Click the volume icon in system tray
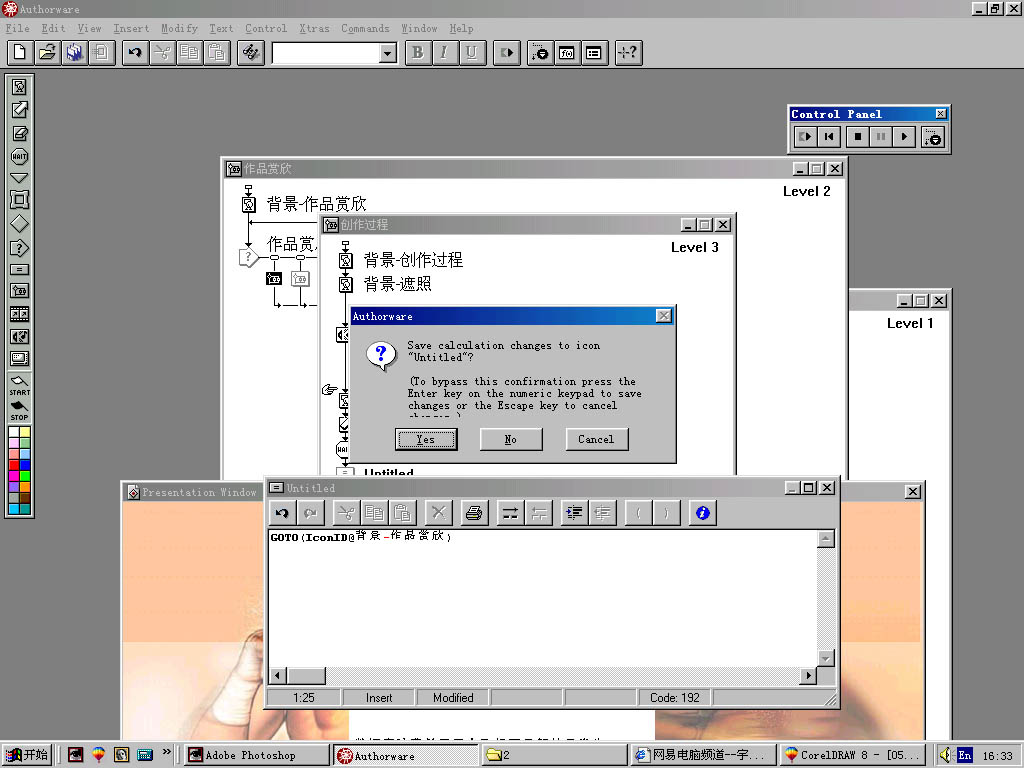Screen dimensions: 1024x768 click(944, 755)
